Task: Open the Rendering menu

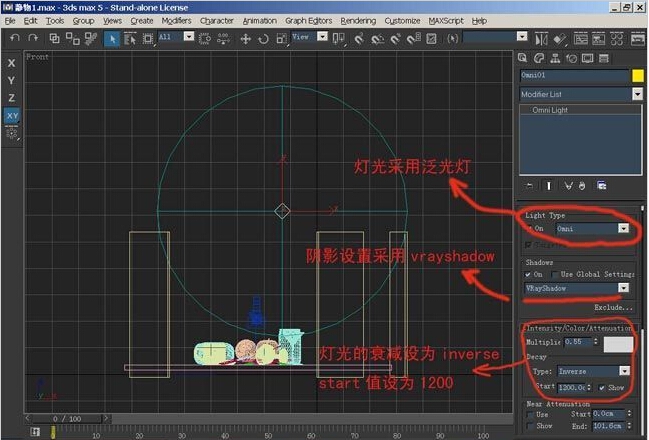Action: click(358, 21)
